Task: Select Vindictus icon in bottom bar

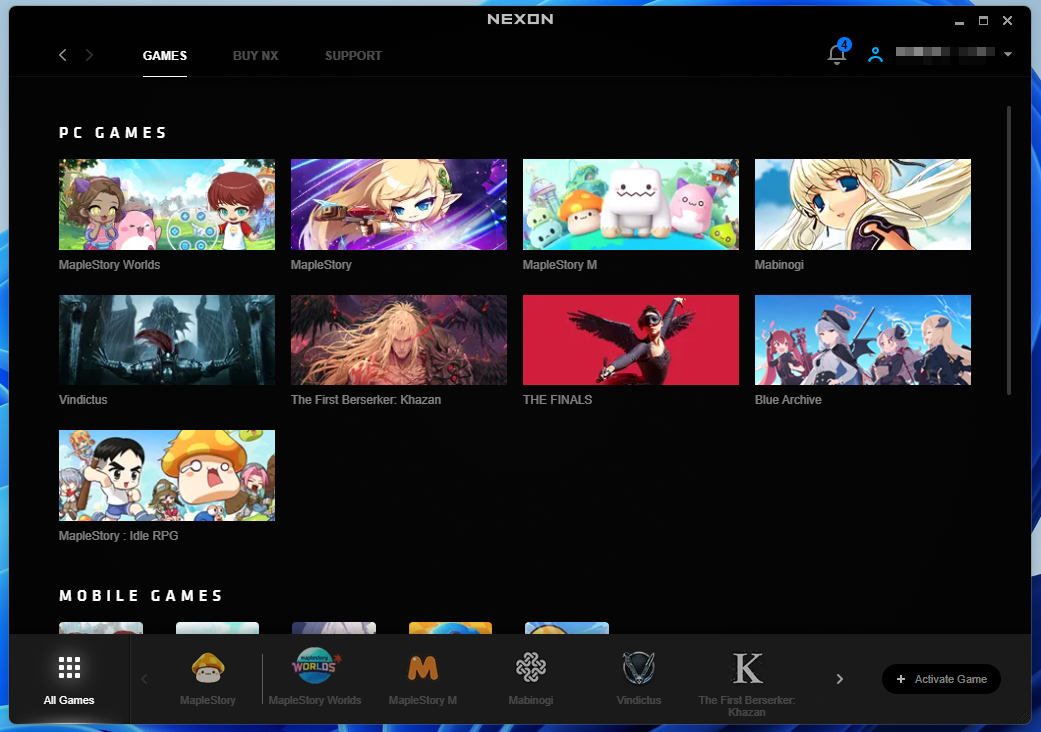Action: (x=639, y=667)
